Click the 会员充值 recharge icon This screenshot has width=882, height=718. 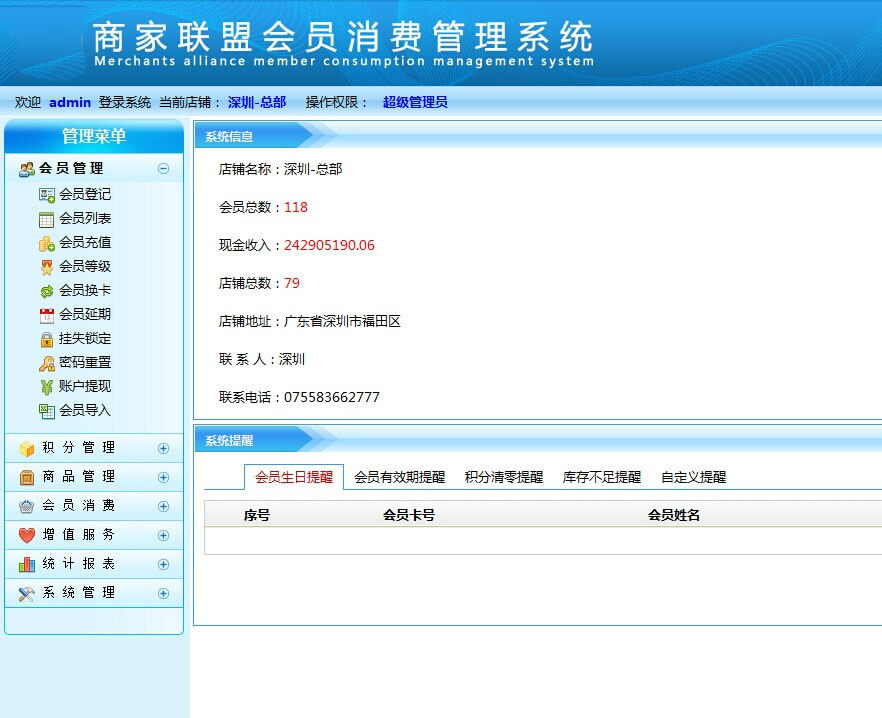[47, 243]
